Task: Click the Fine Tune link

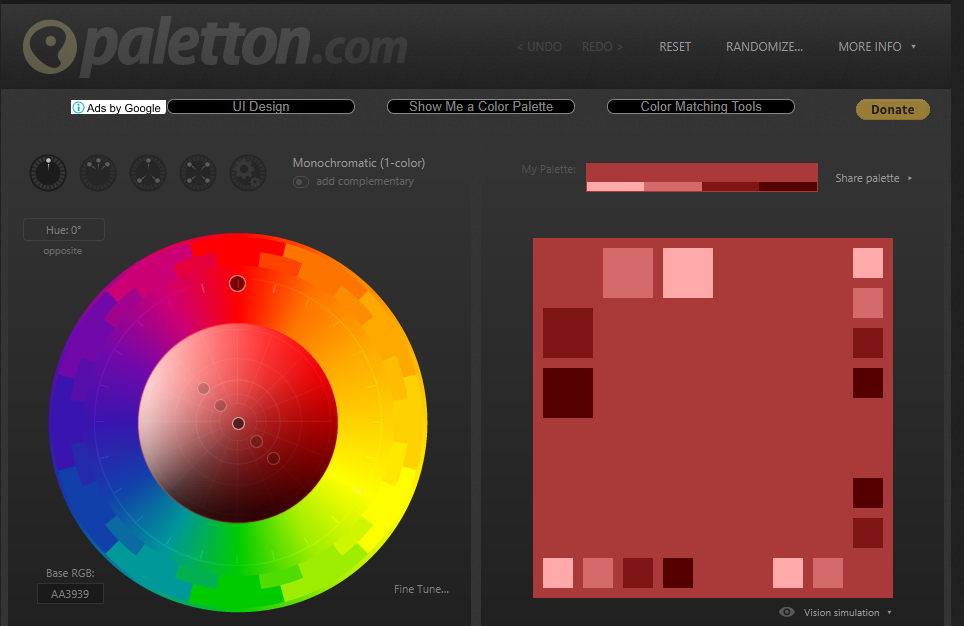Action: point(421,589)
